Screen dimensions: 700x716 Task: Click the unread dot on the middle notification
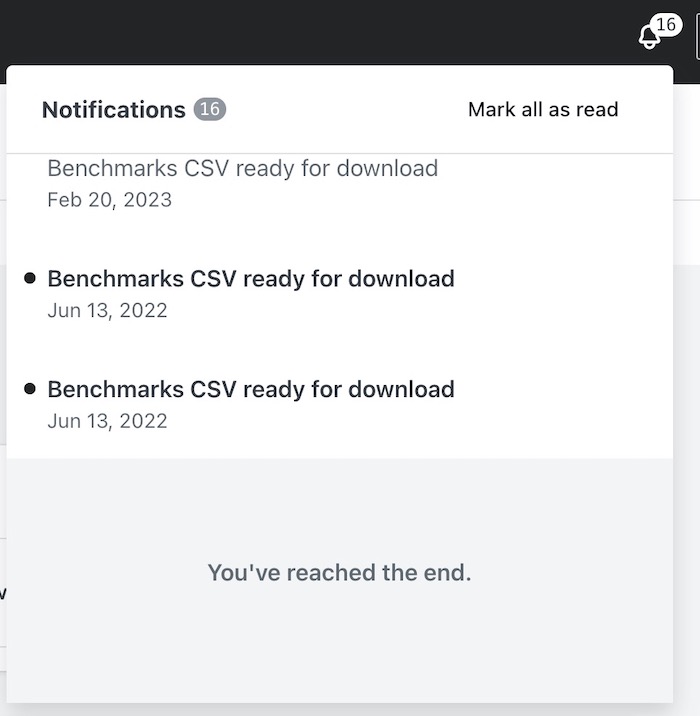click(30, 279)
